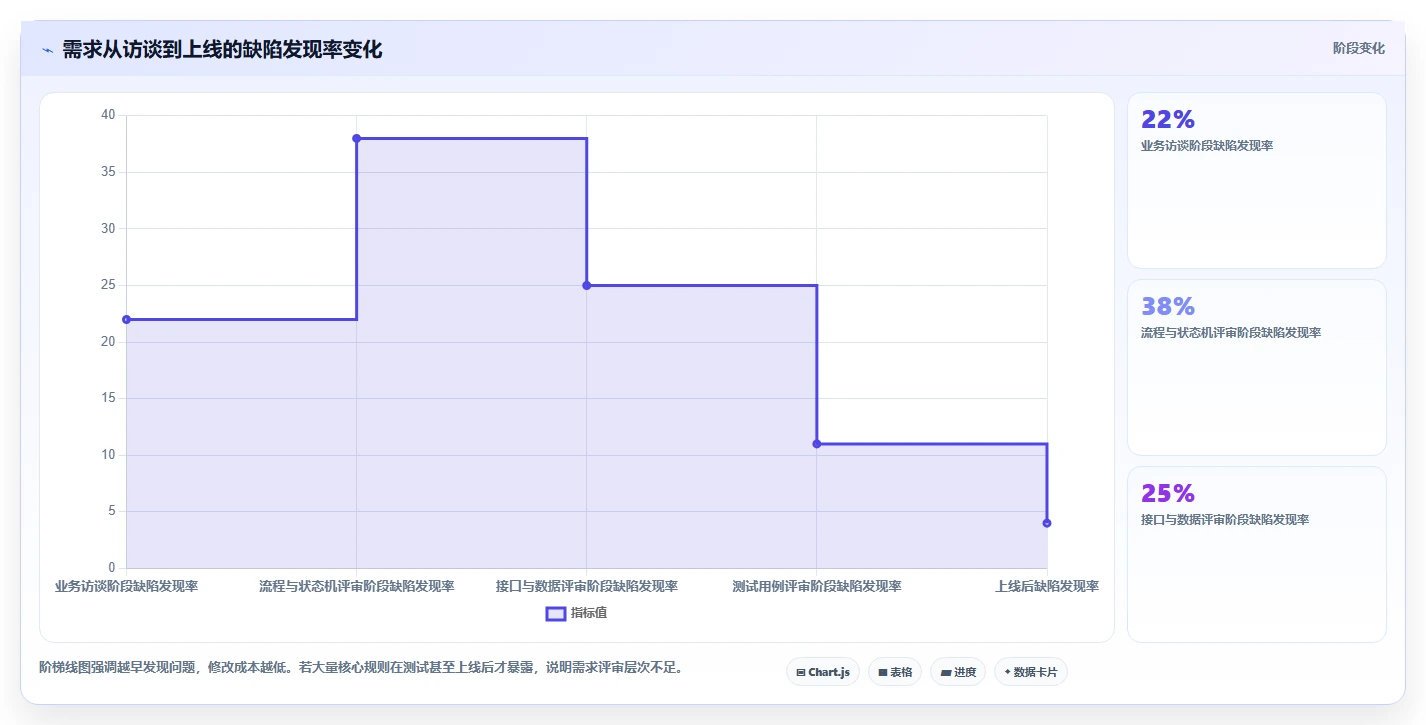The height and width of the screenshot is (725, 1426).
Task: Click the data point at value 25 on chart
Action: (587, 285)
